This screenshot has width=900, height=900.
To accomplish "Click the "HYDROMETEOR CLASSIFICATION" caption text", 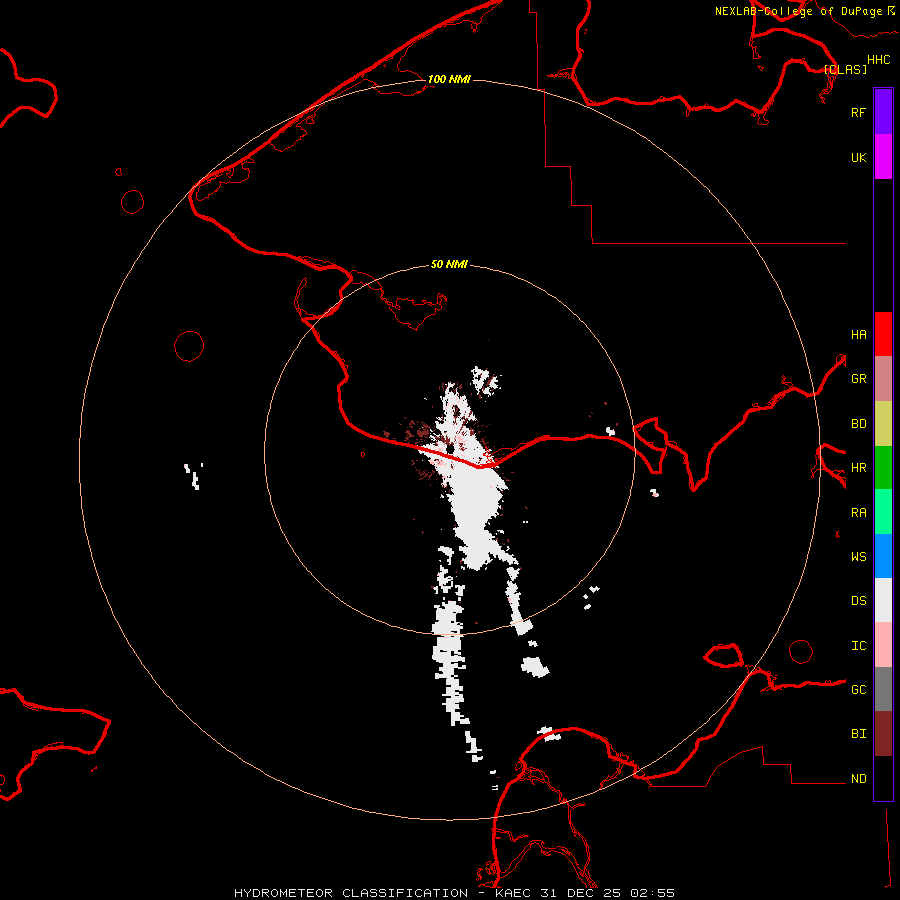I will [x=351, y=893].
